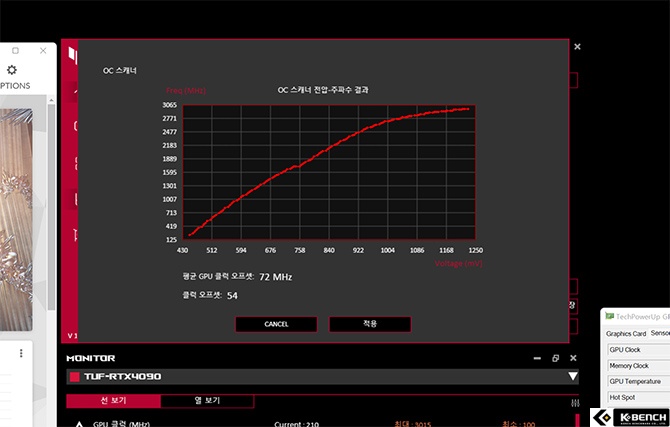The height and width of the screenshot is (427, 670).
Task: Open three-dot menu in left window
Action: (x=21, y=353)
